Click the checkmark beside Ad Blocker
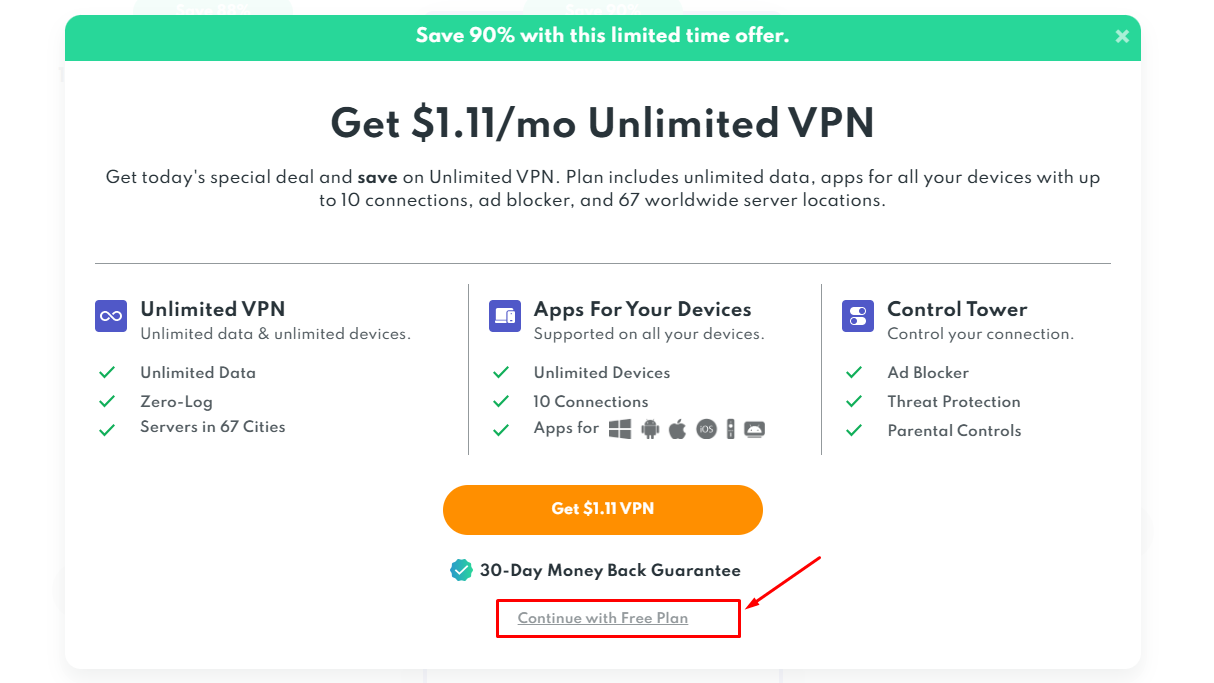This screenshot has width=1214, height=683. (x=853, y=372)
